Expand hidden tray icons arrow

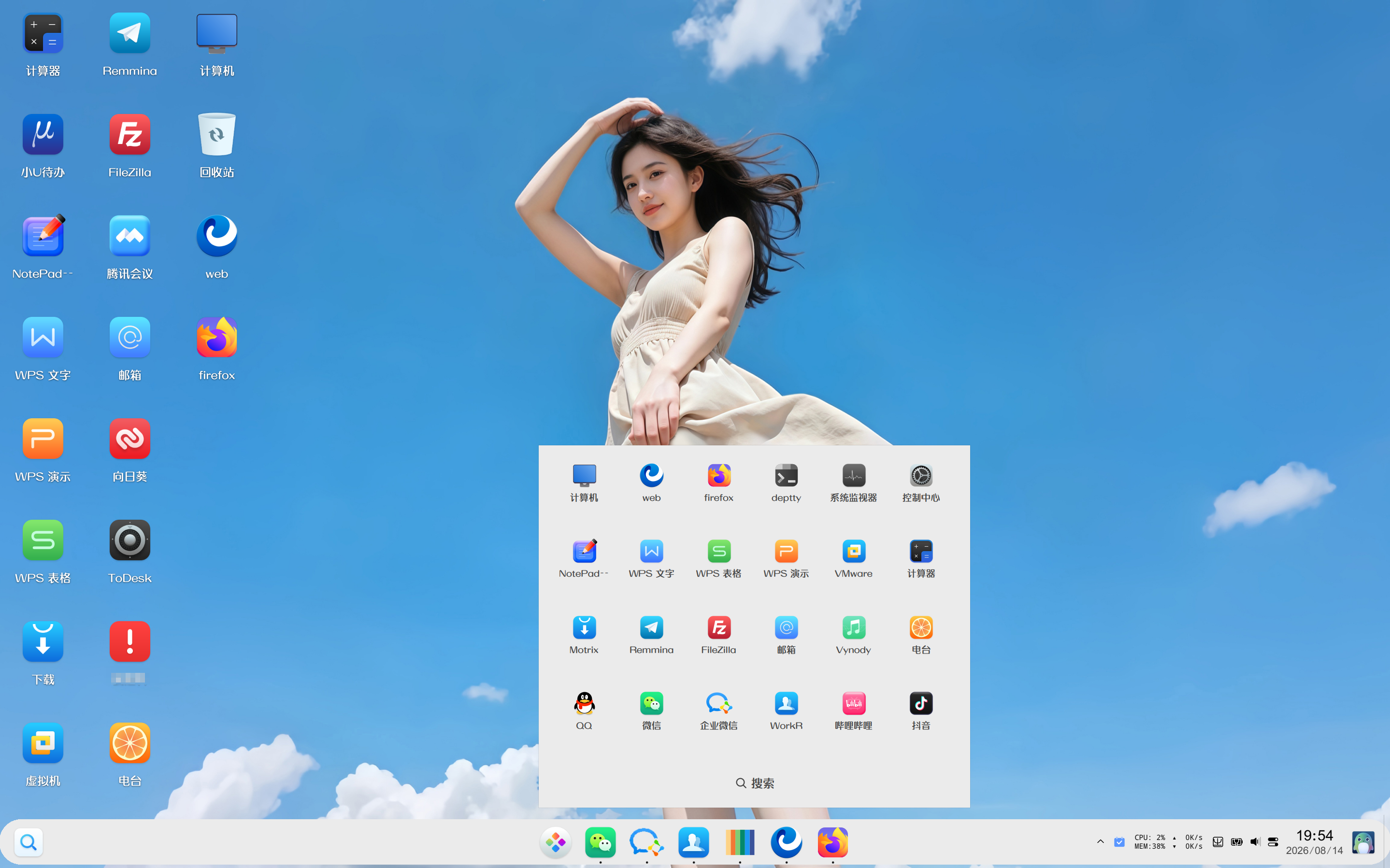pyautogui.click(x=1100, y=841)
